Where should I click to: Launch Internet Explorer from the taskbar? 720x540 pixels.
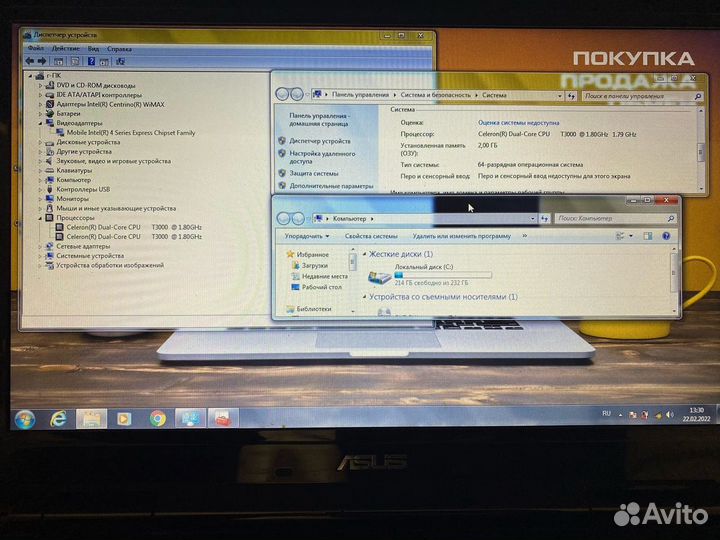click(x=58, y=419)
